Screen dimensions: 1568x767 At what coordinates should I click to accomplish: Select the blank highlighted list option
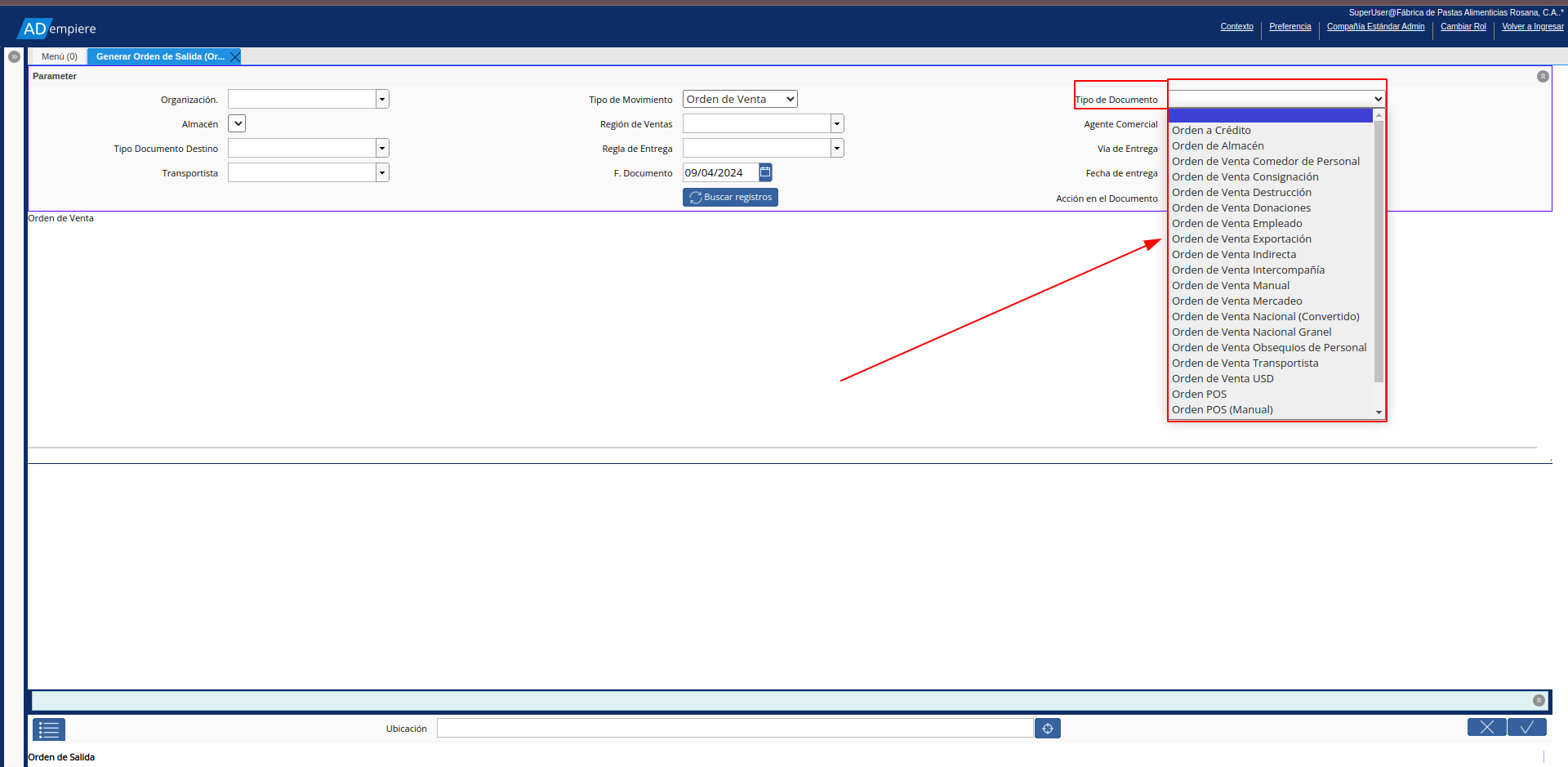click(x=1272, y=116)
